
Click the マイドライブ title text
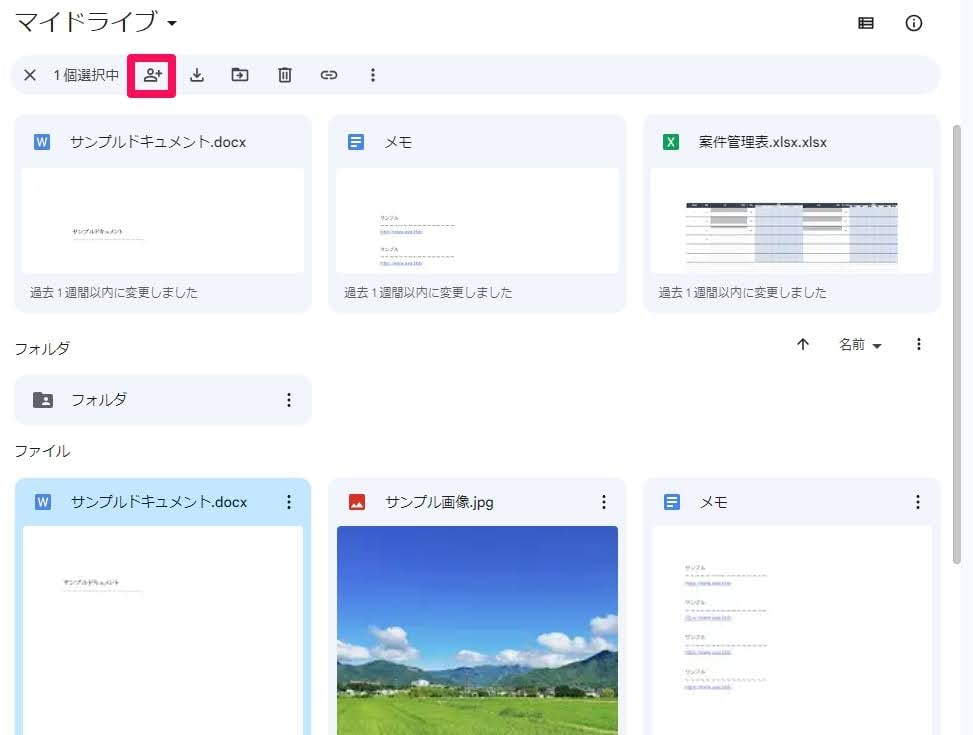point(86,22)
